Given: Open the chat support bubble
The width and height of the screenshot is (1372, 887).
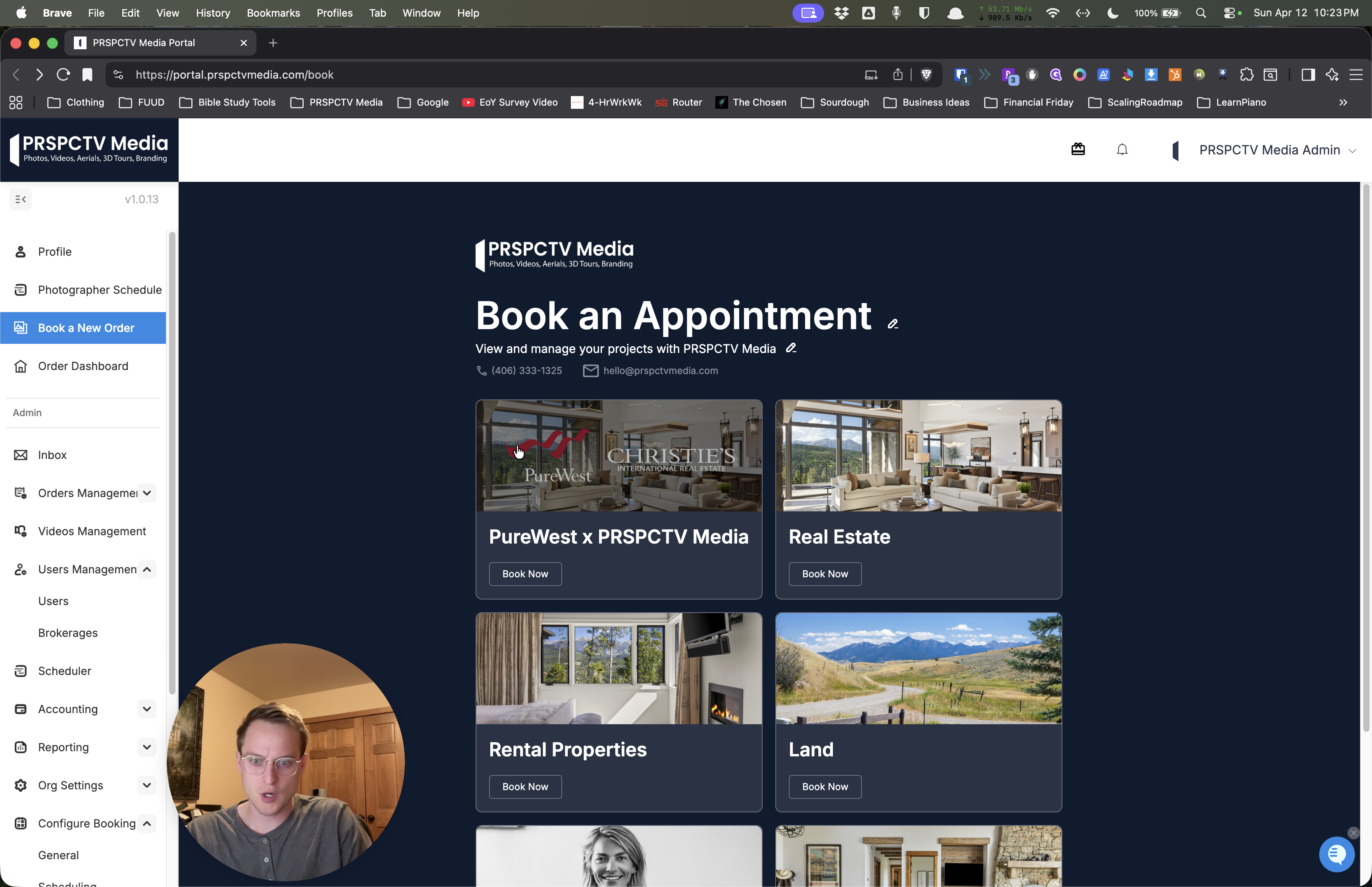Looking at the screenshot, I should [x=1336, y=855].
